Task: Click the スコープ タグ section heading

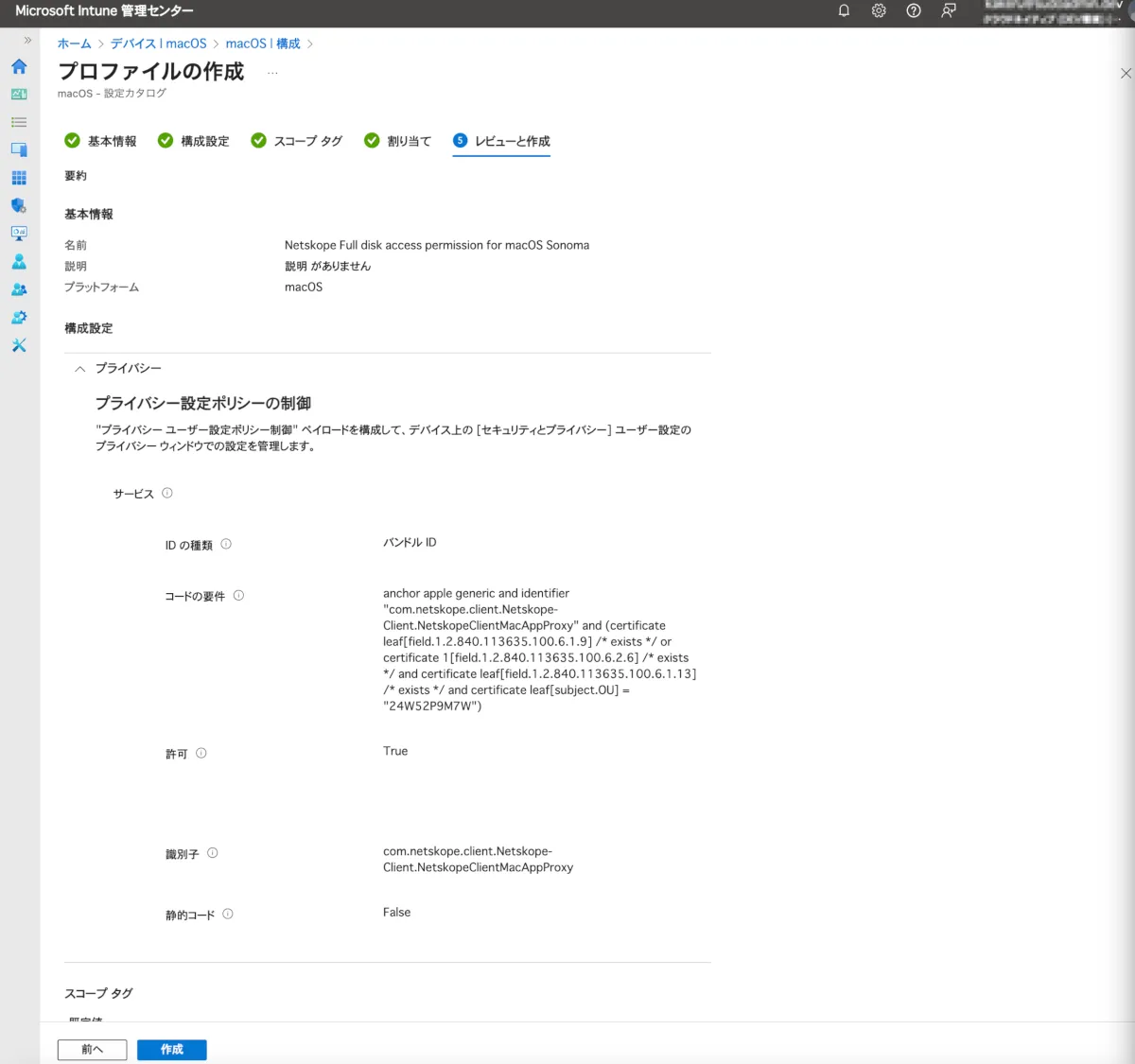Action: (98, 993)
